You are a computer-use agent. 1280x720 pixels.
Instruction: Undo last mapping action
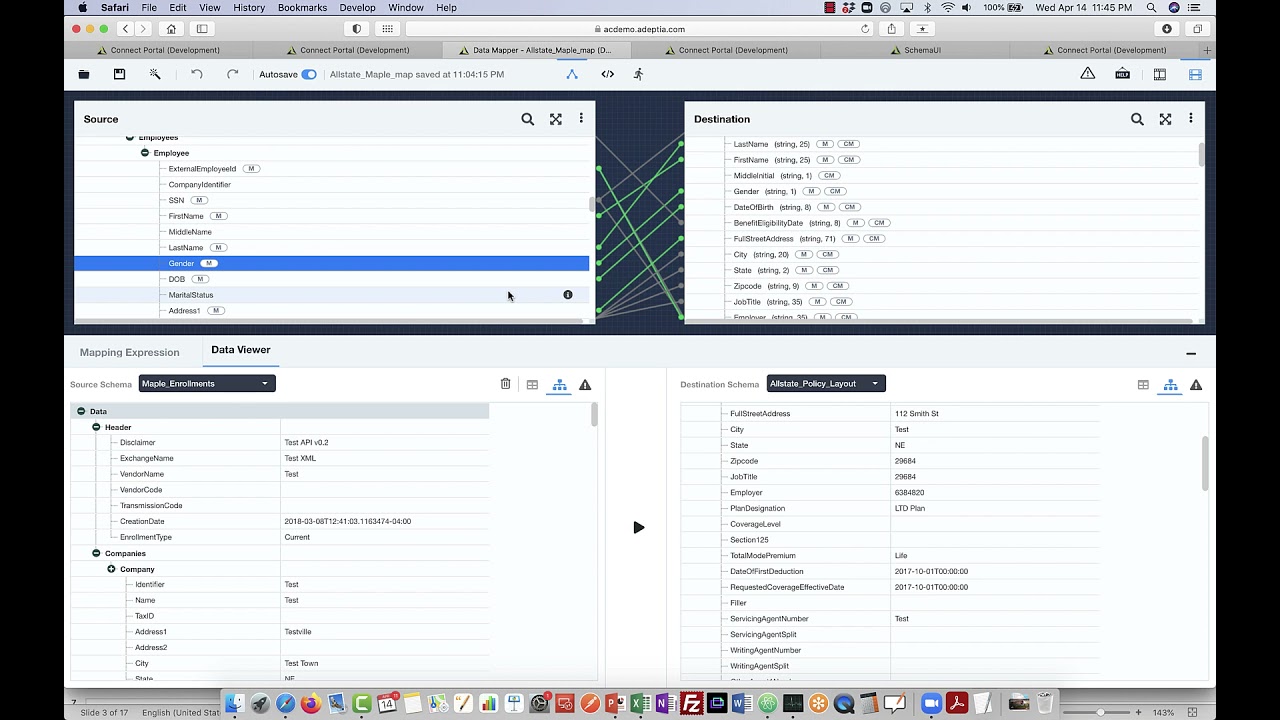tap(197, 74)
